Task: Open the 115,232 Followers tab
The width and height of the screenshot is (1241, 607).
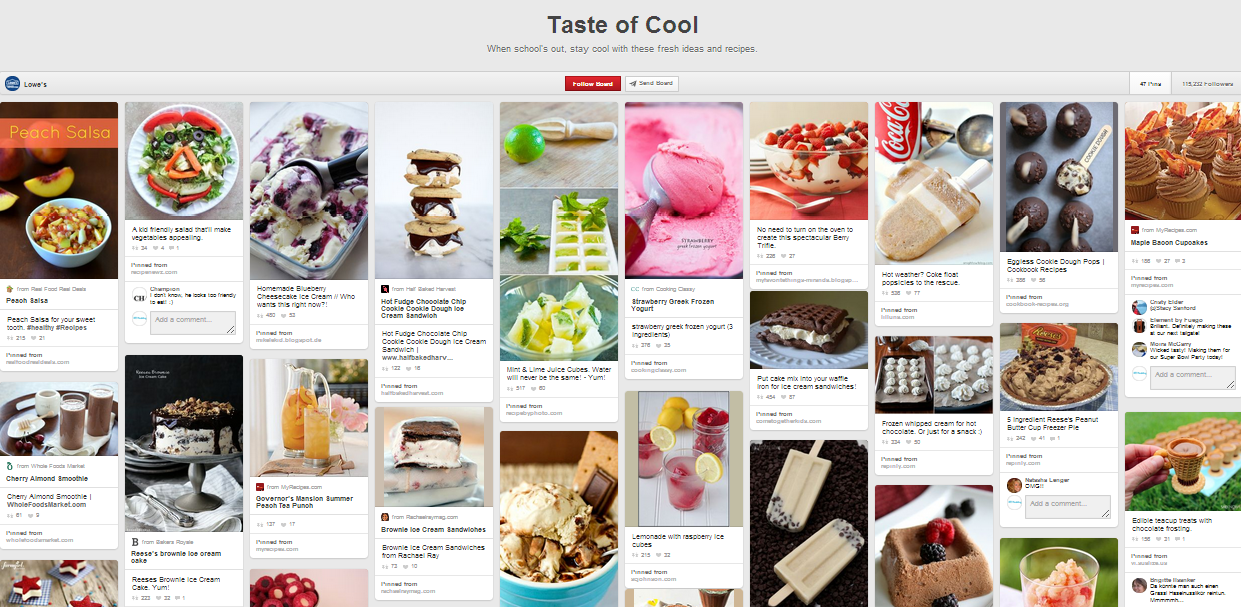Action: (x=1207, y=84)
